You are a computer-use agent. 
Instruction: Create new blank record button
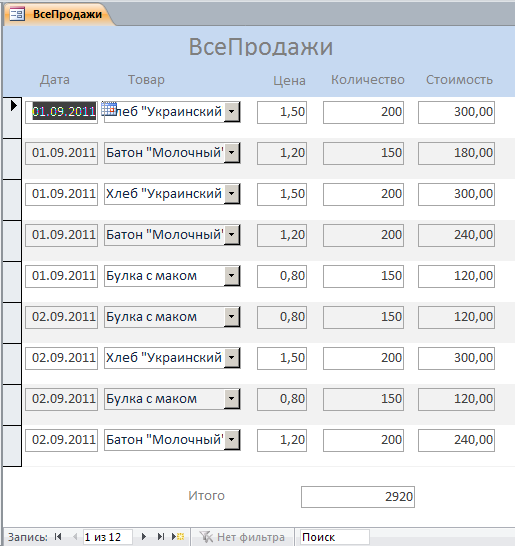(178, 537)
